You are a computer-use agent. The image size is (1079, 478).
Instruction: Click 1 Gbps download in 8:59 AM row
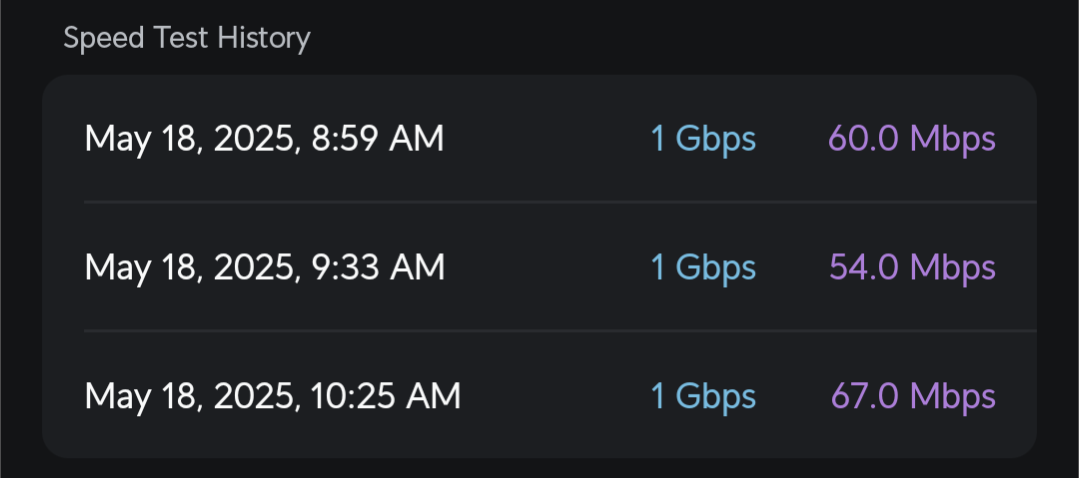pyautogui.click(x=703, y=140)
